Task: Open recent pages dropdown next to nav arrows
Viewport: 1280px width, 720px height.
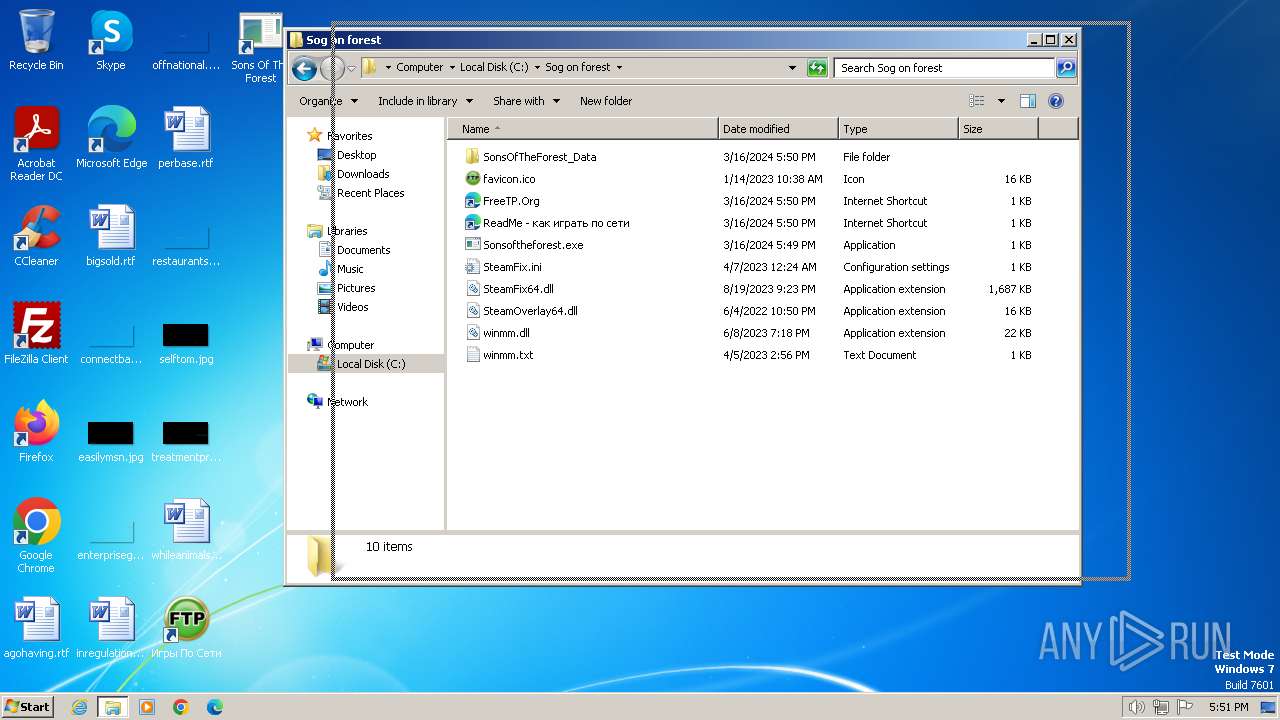Action: point(351,68)
